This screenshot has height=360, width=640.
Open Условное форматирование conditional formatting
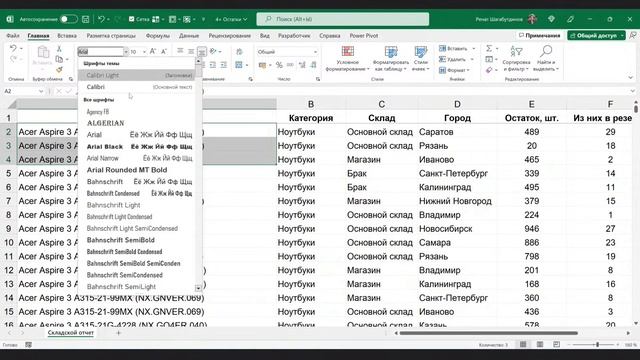click(347, 58)
